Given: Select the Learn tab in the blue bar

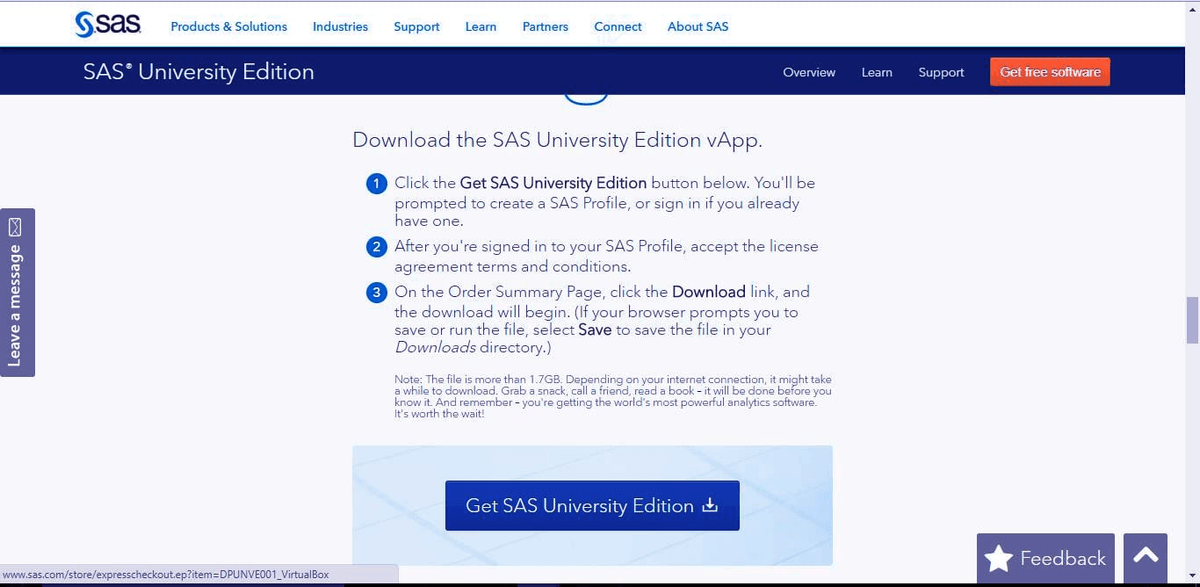Looking at the screenshot, I should point(876,72).
